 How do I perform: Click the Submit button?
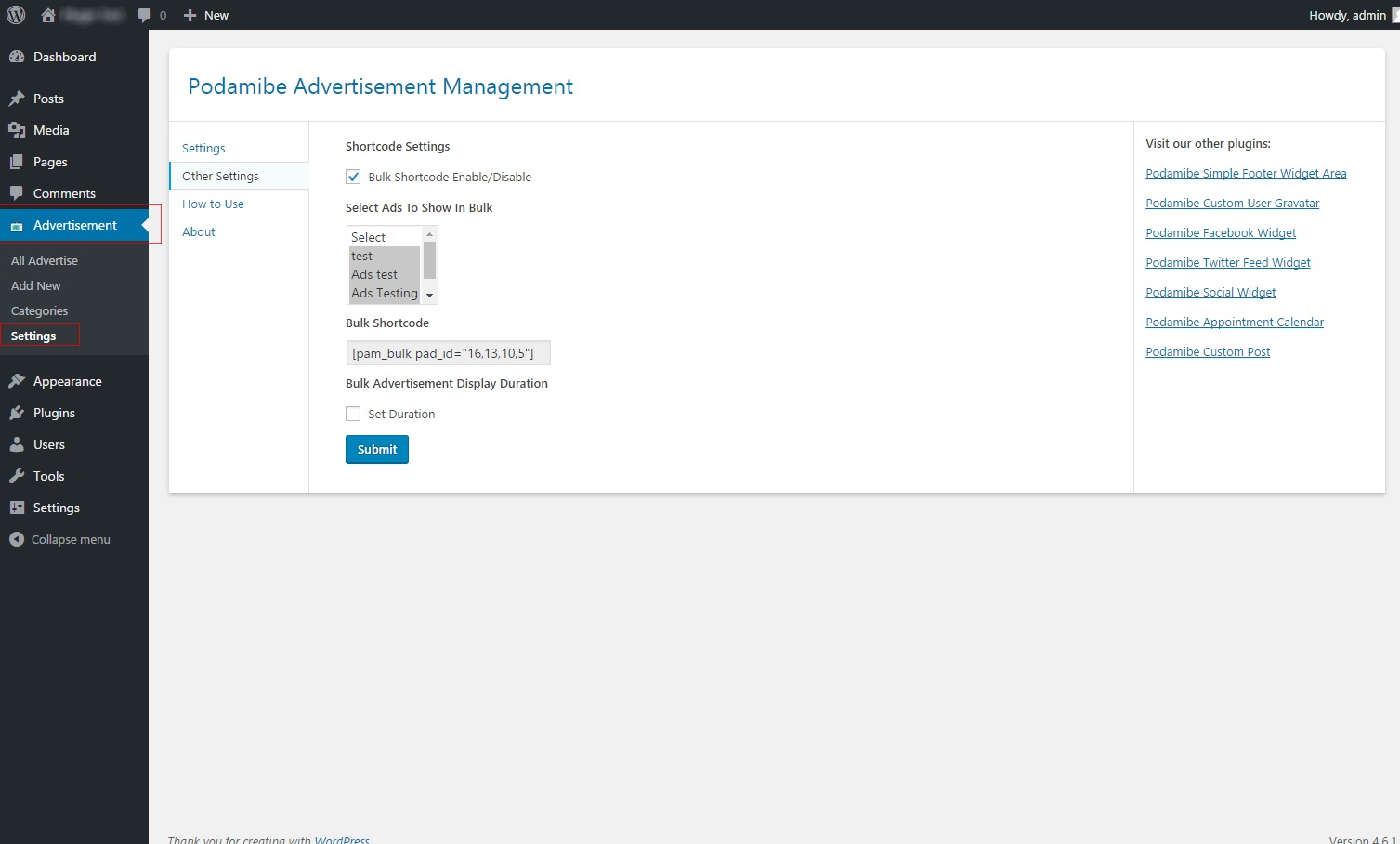pos(377,450)
